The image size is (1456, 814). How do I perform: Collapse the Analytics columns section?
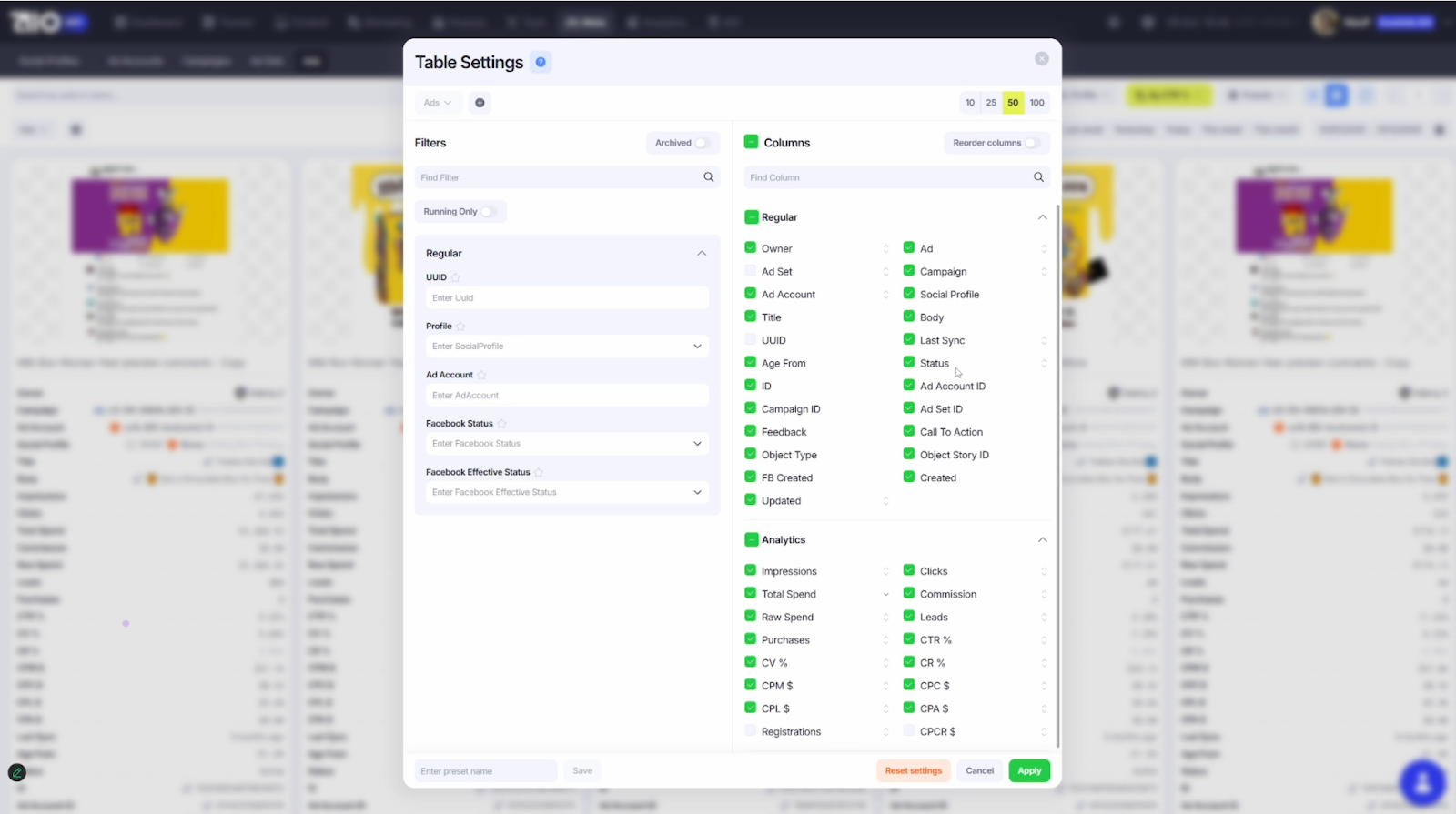1042,540
